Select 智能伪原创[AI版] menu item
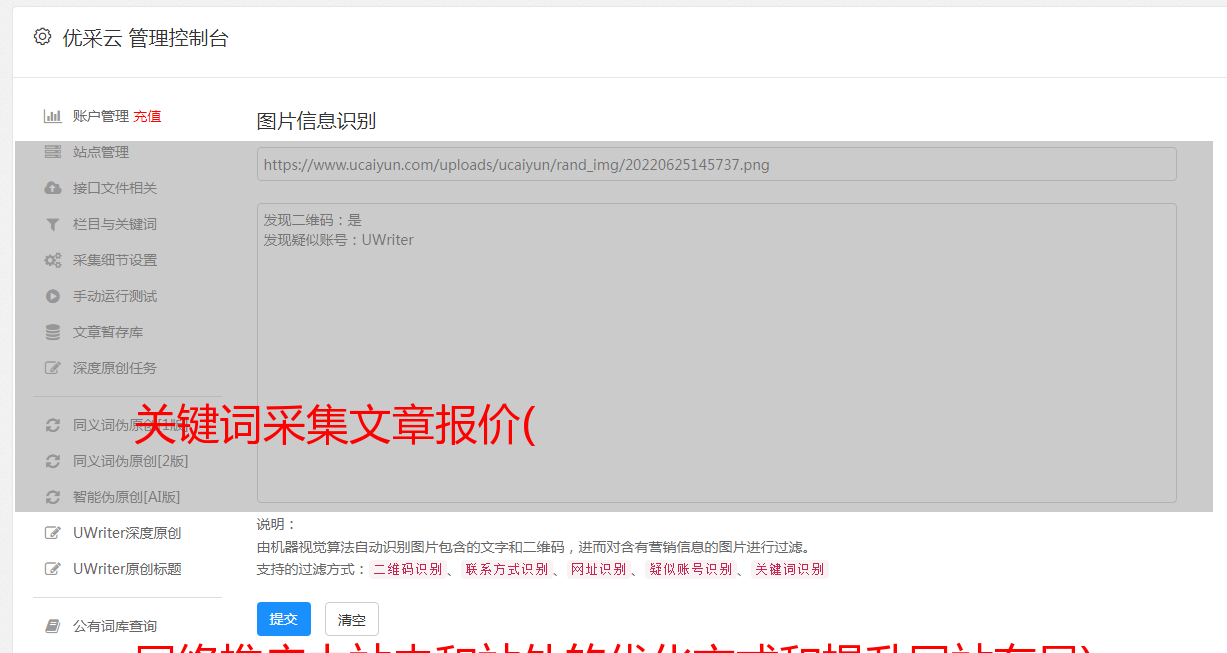The height and width of the screenshot is (653, 1227). click(127, 497)
